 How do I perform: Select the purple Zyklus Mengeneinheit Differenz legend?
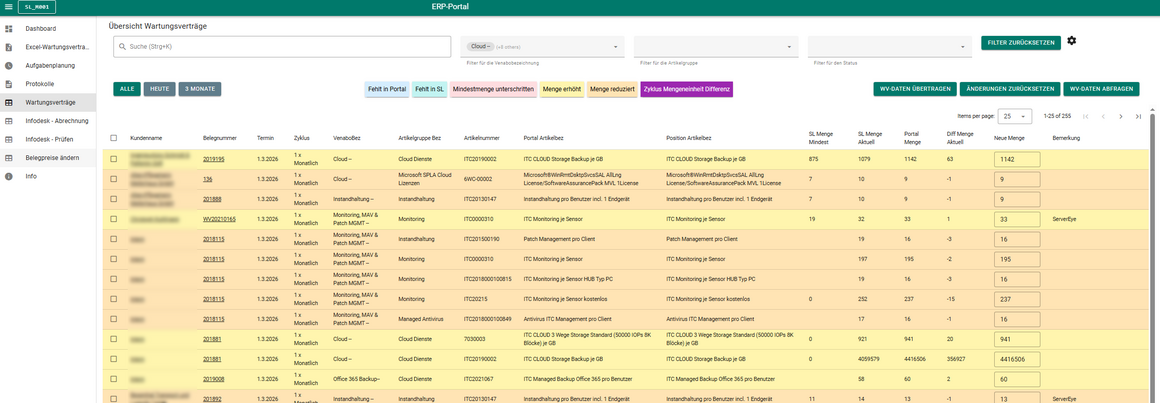coord(687,89)
